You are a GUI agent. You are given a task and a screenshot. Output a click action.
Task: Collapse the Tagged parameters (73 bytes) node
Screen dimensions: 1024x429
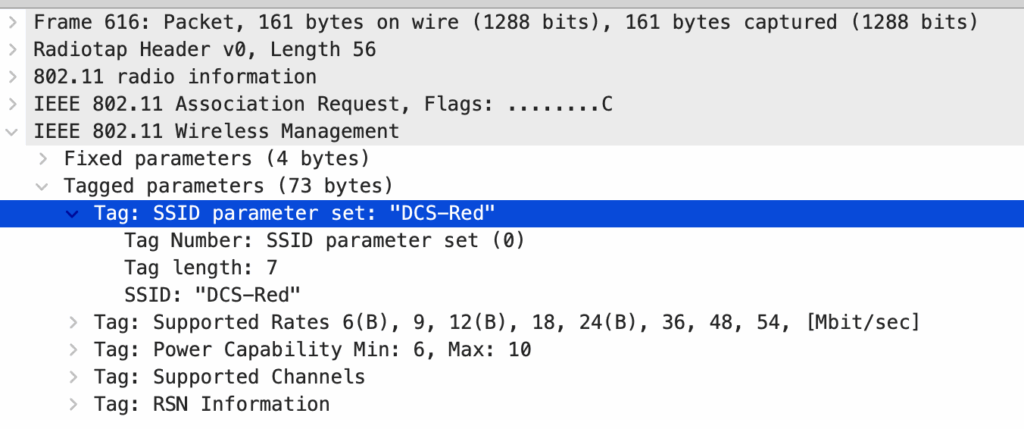42,185
